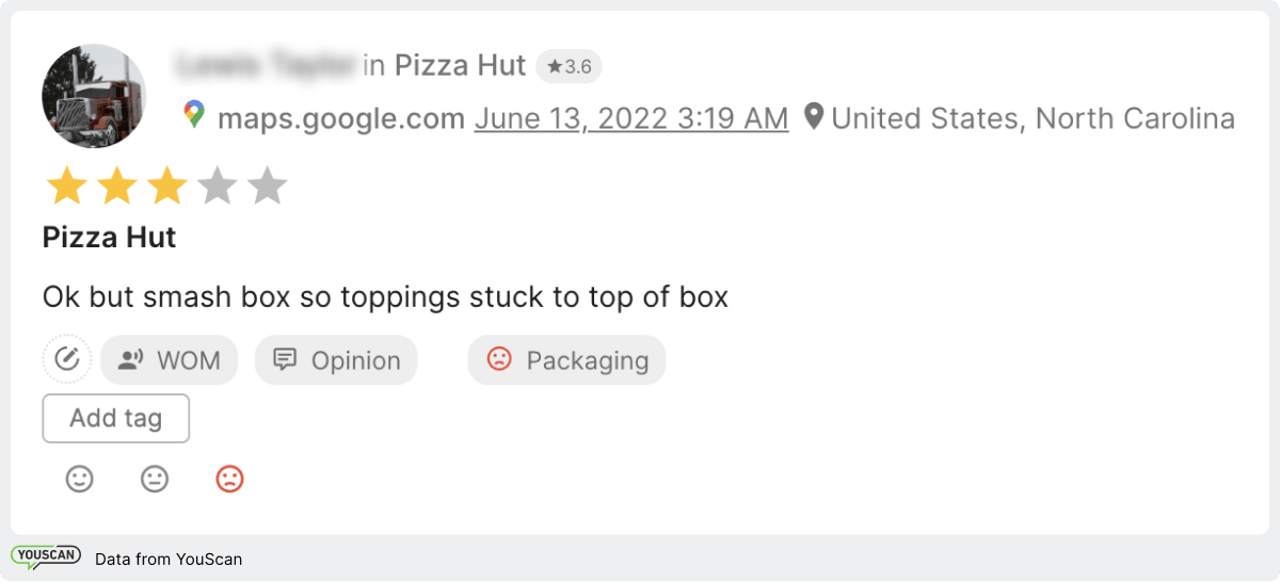Set sentiment to positive smiley face
1280x582 pixels.
pos(80,479)
